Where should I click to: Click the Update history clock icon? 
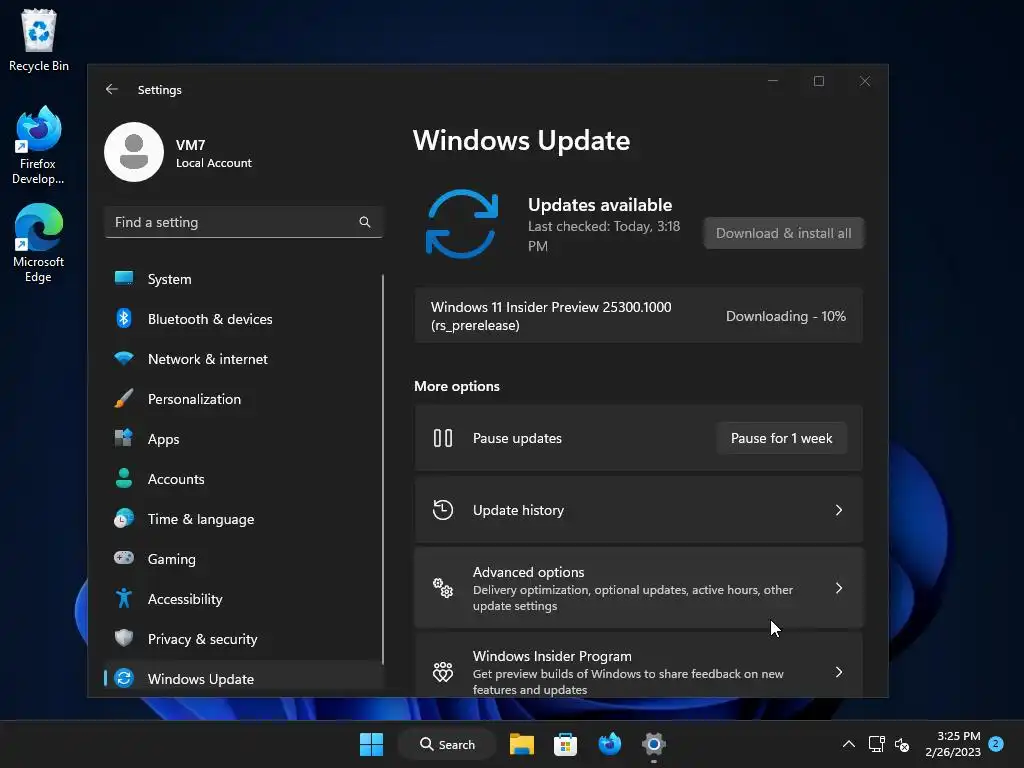(443, 510)
